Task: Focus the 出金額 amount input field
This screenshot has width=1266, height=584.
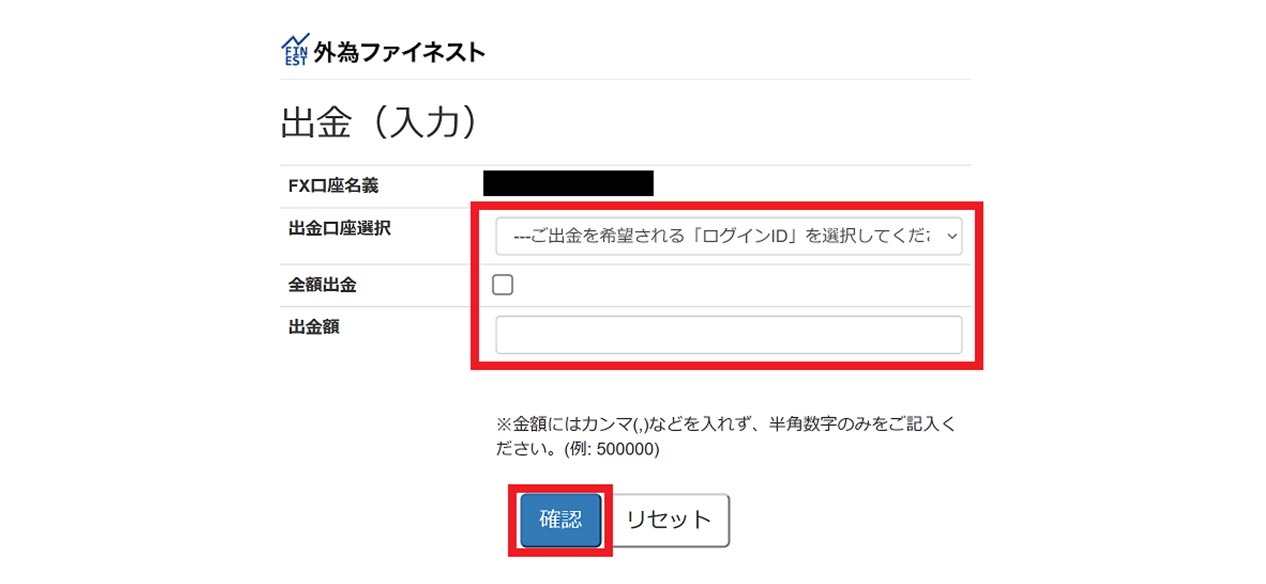Action: tap(729, 335)
